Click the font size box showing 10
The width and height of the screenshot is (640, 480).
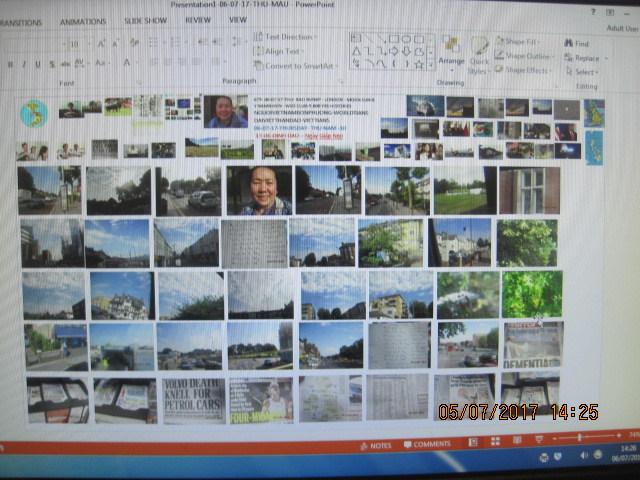click(x=75, y=44)
